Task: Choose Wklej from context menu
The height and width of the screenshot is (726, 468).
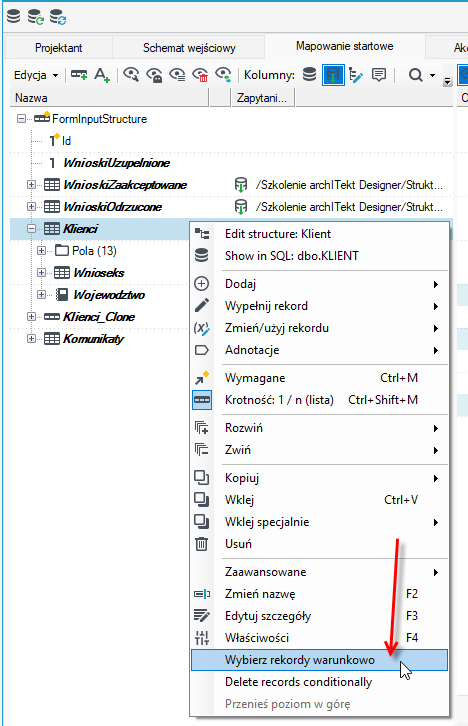Action: pyautogui.click(x=319, y=500)
